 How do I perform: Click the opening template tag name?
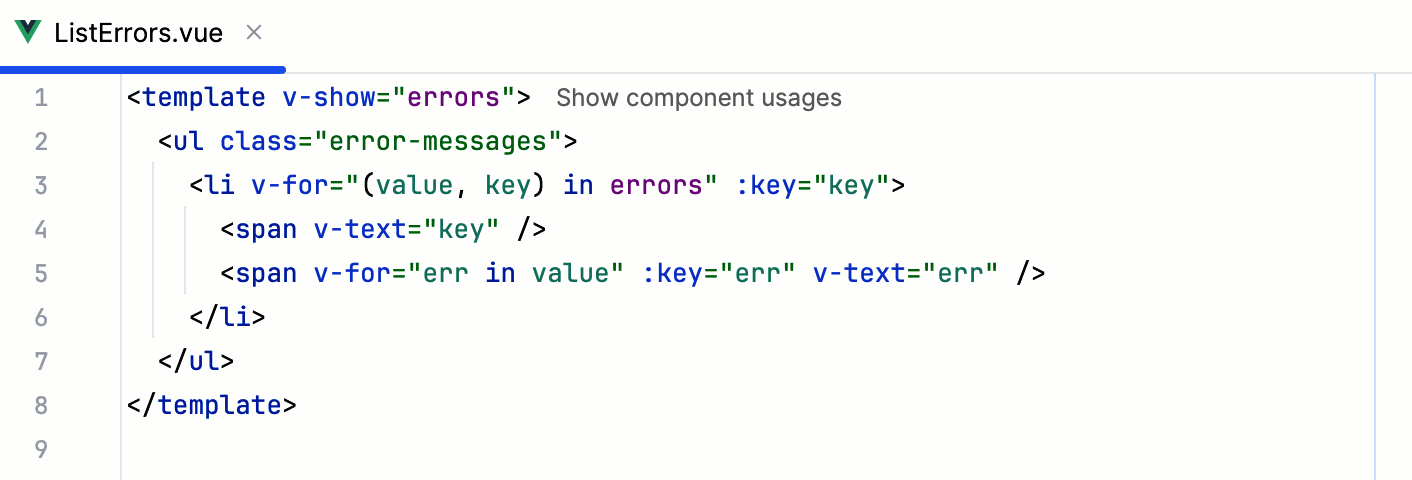203,98
